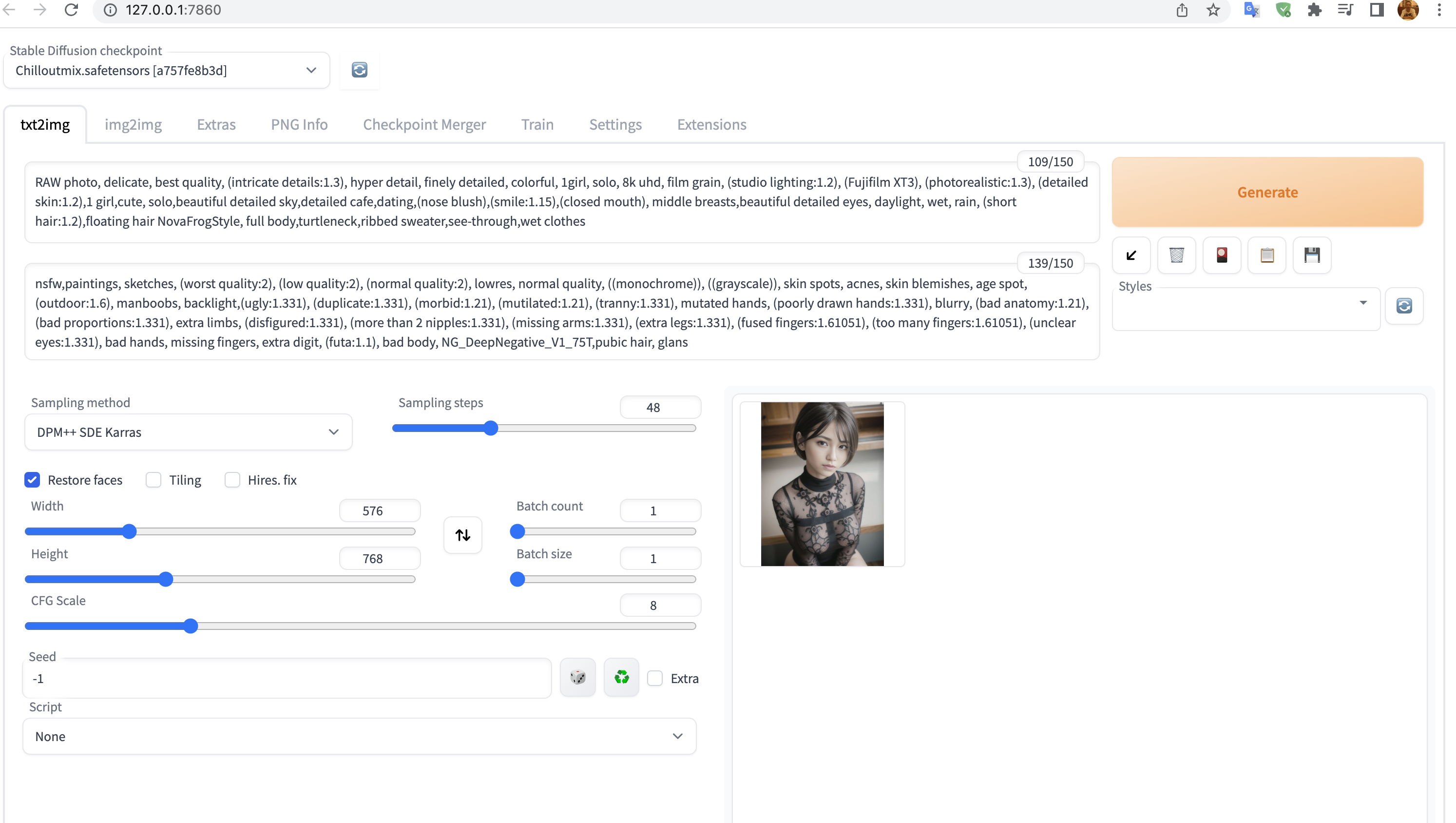Open the Google Translate extension icon
Screen dimensions: 1456x823
(1252, 10)
